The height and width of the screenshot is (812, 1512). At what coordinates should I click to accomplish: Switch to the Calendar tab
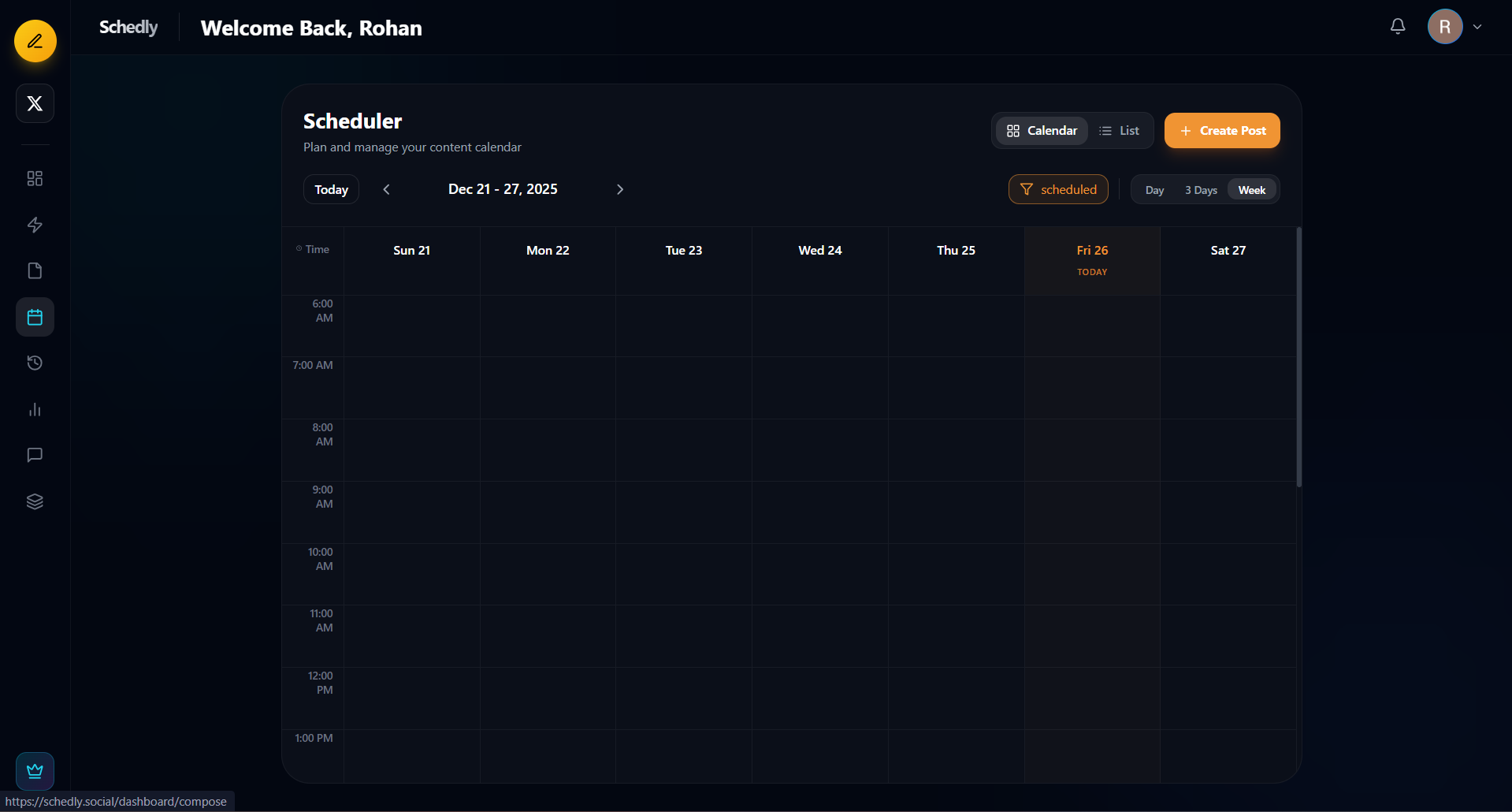[x=1042, y=130]
